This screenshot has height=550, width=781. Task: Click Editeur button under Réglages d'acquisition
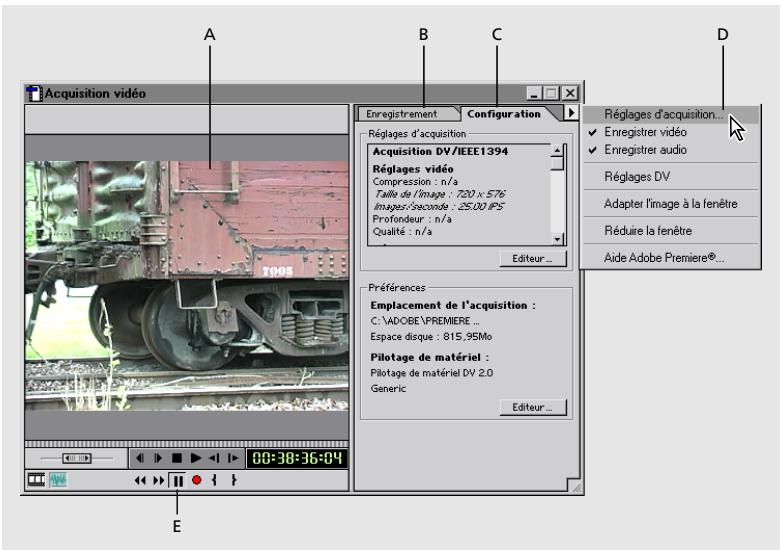[x=532, y=259]
